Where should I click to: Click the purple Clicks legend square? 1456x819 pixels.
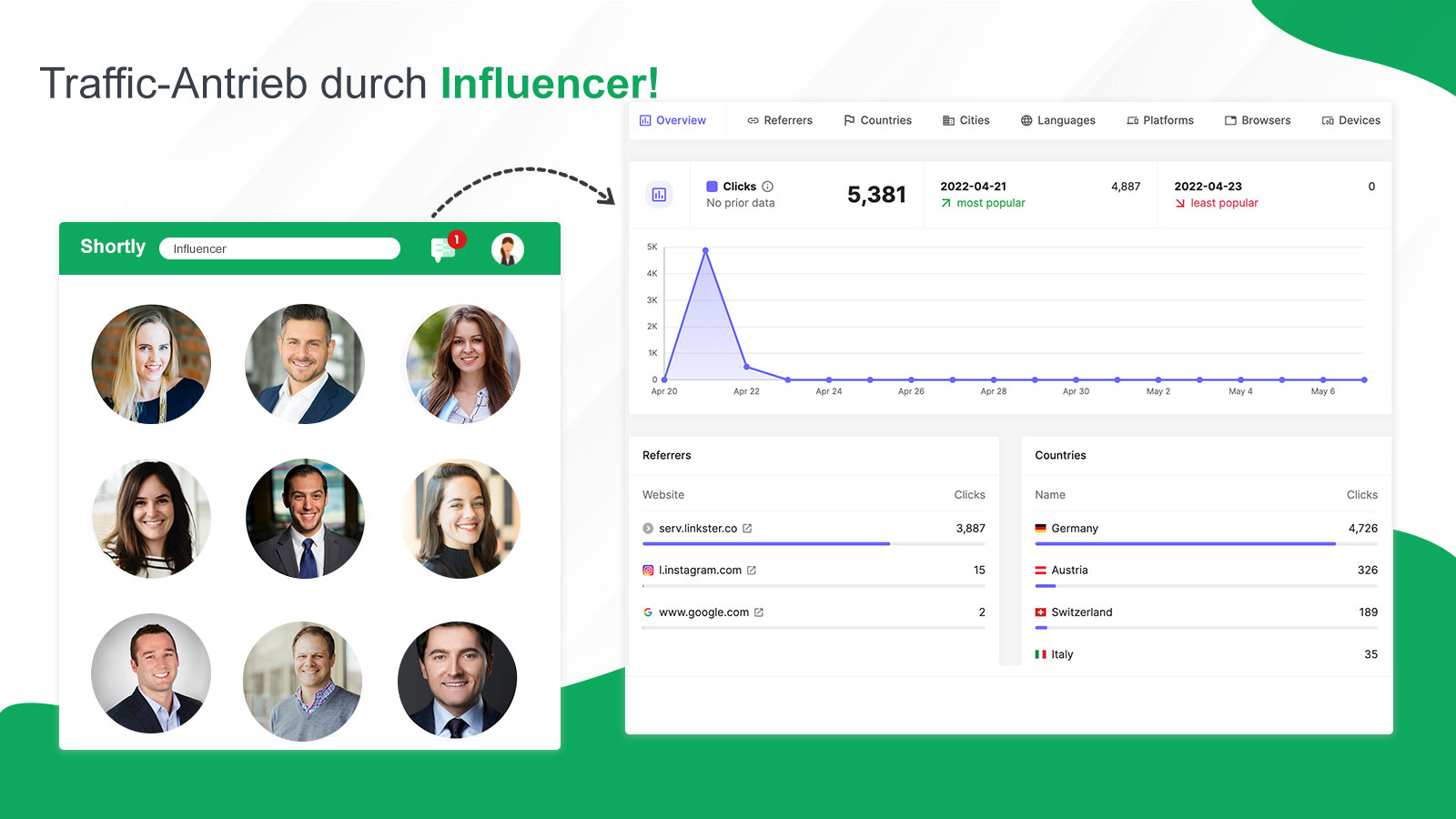tap(713, 187)
